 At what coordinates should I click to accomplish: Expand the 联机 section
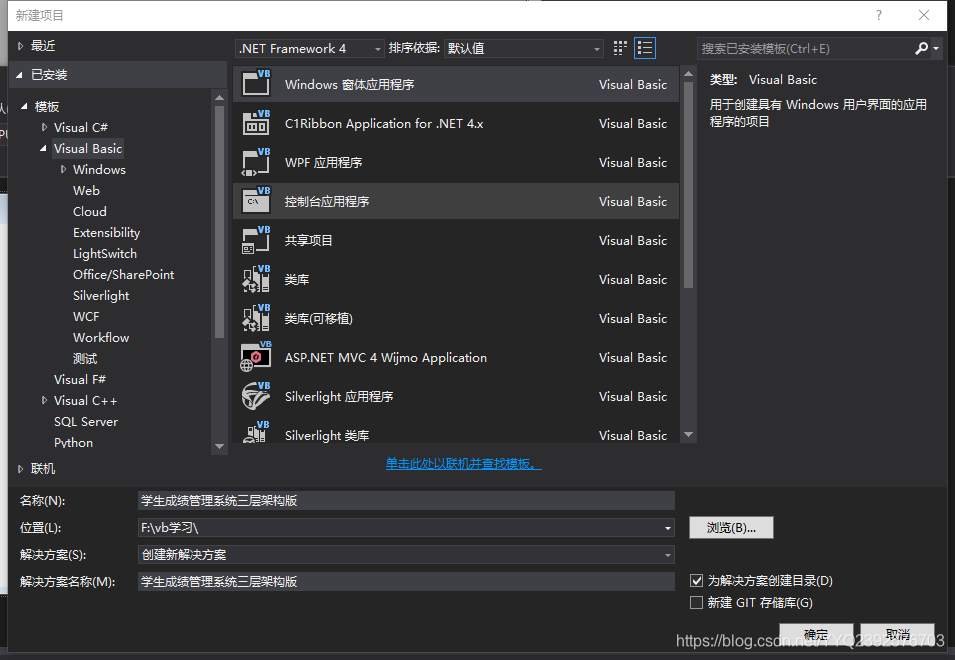pyautogui.click(x=20, y=469)
